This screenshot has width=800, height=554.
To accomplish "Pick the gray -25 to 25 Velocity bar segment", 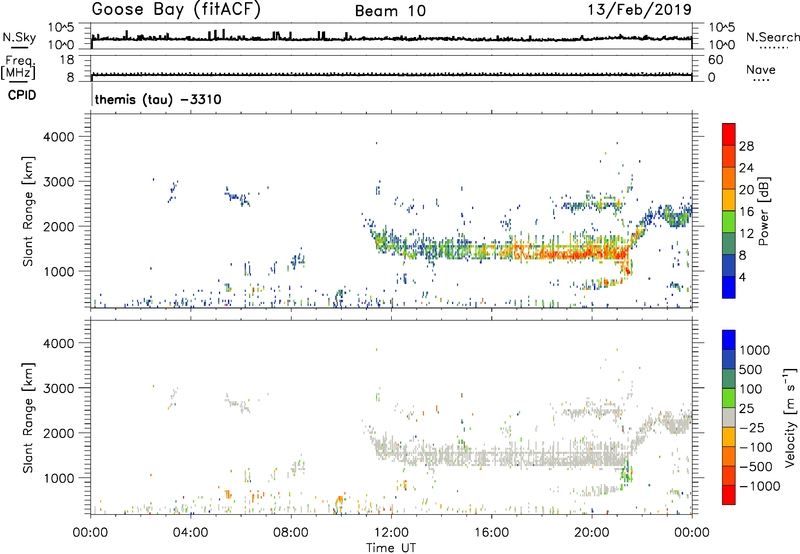I will pyautogui.click(x=729, y=417).
